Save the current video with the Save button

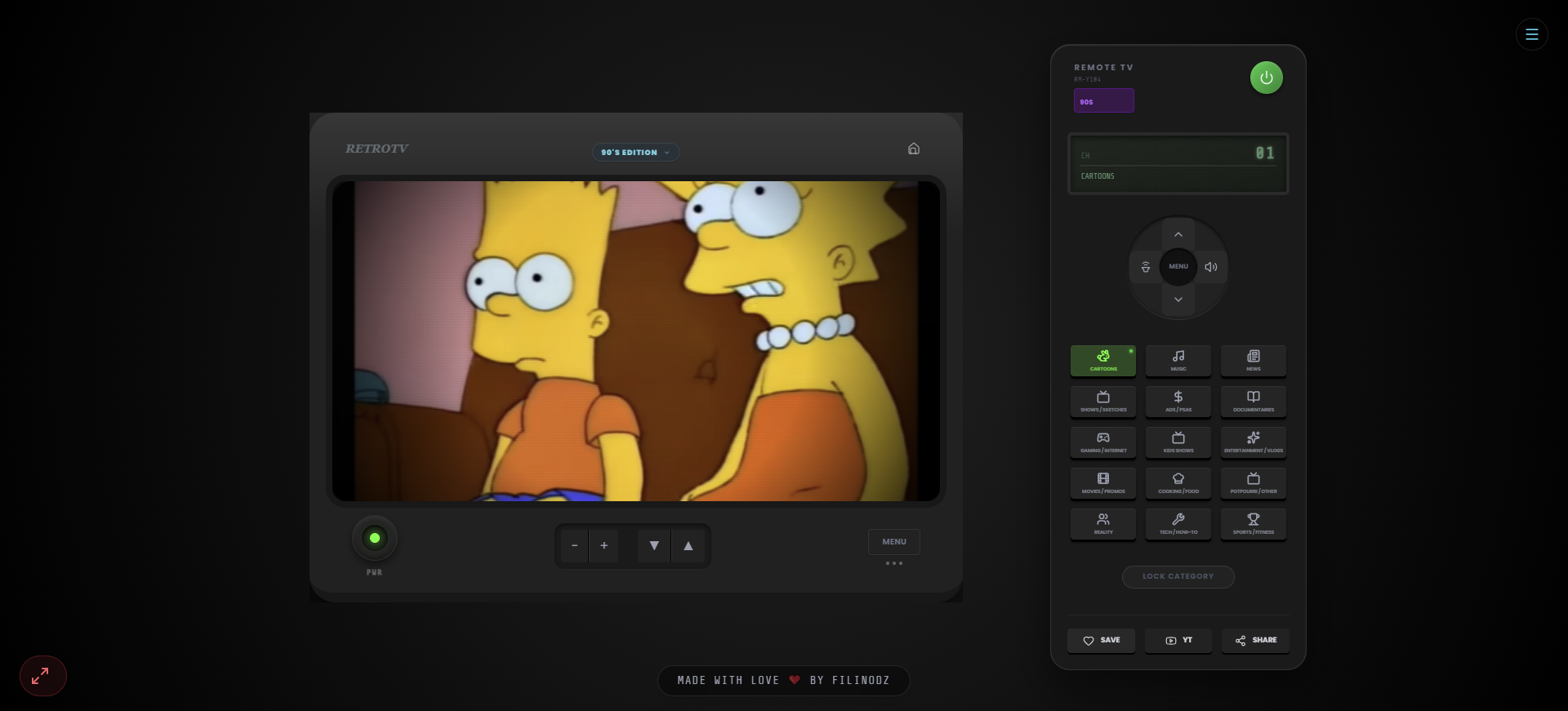1101,640
